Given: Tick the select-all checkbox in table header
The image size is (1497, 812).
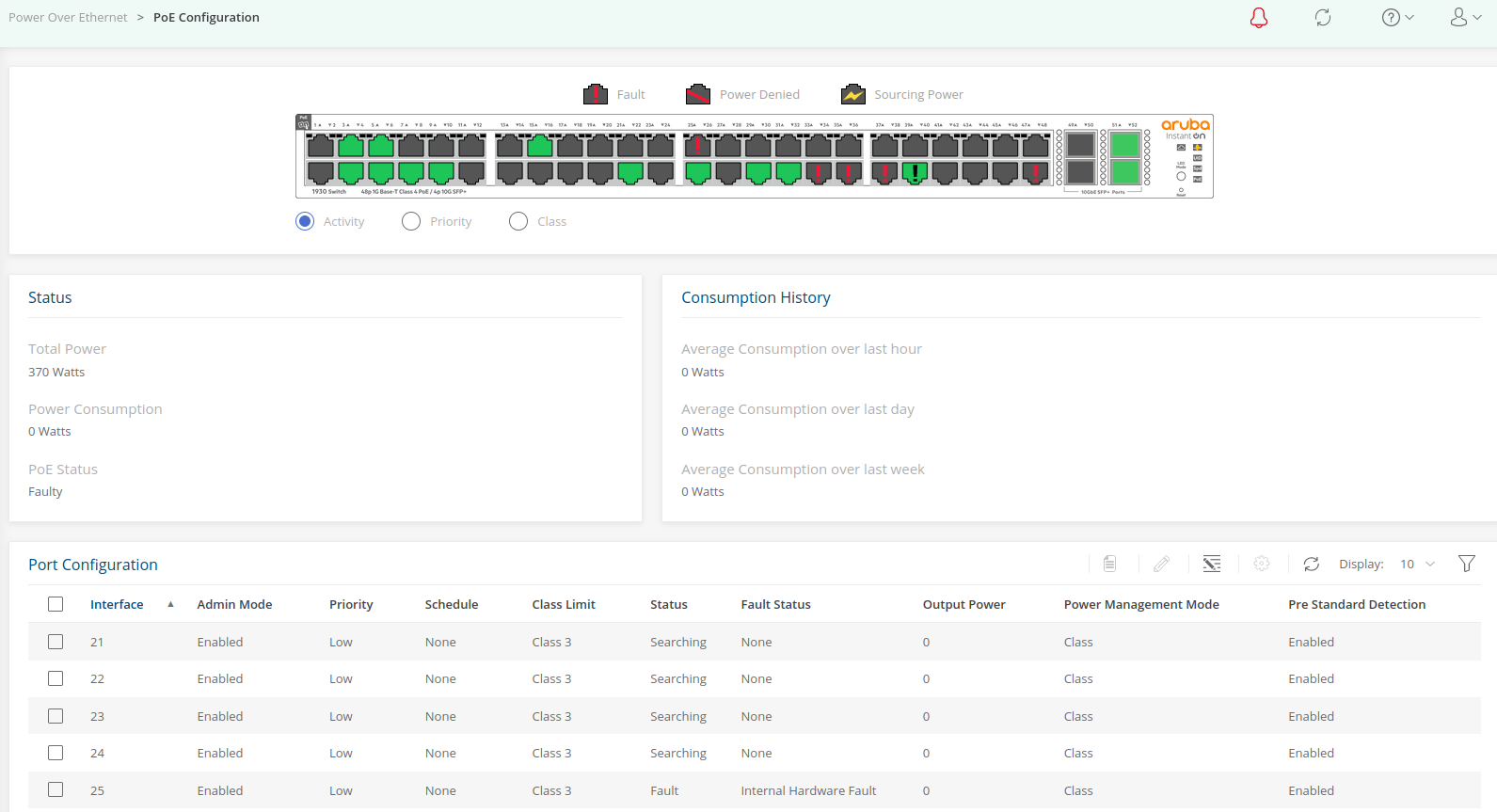Looking at the screenshot, I should [56, 604].
